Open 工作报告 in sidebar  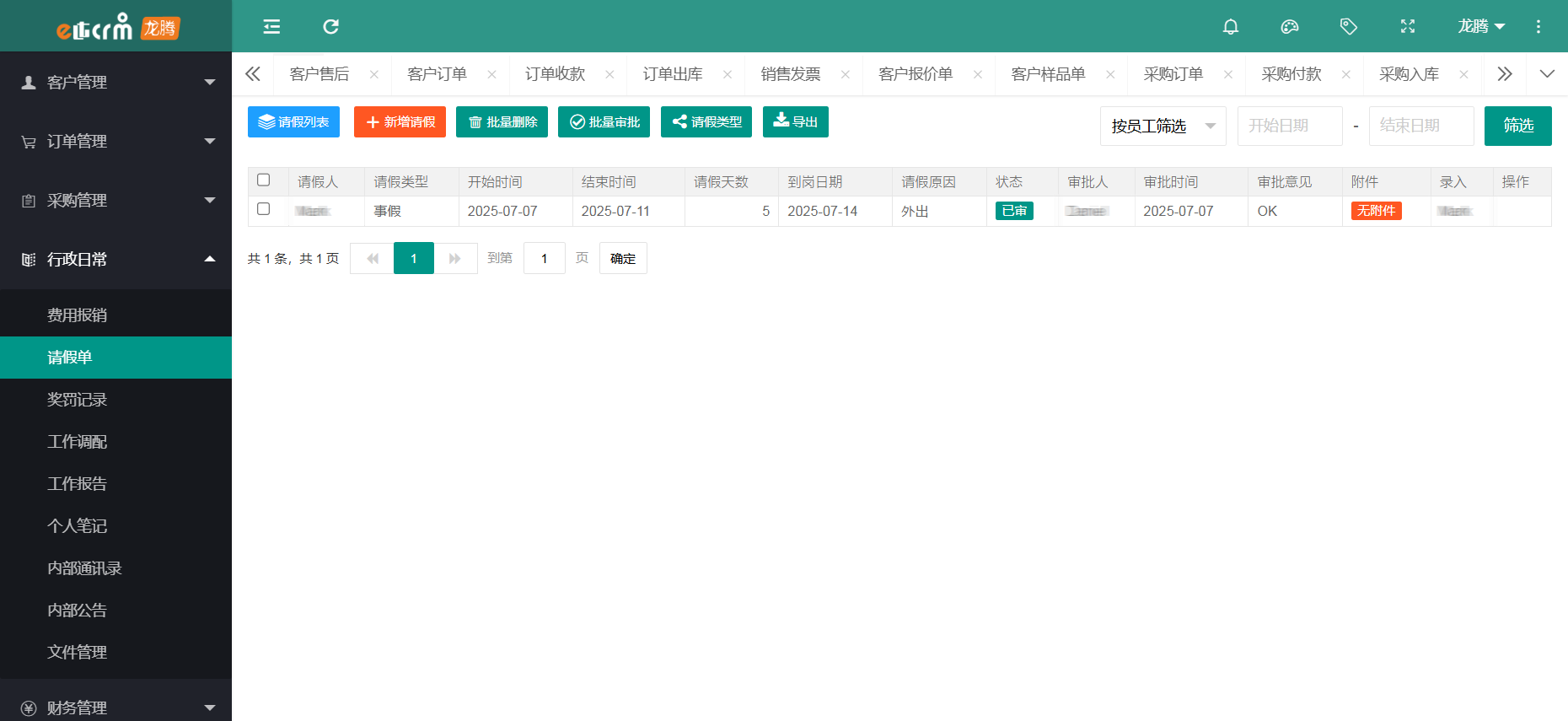[x=115, y=484]
